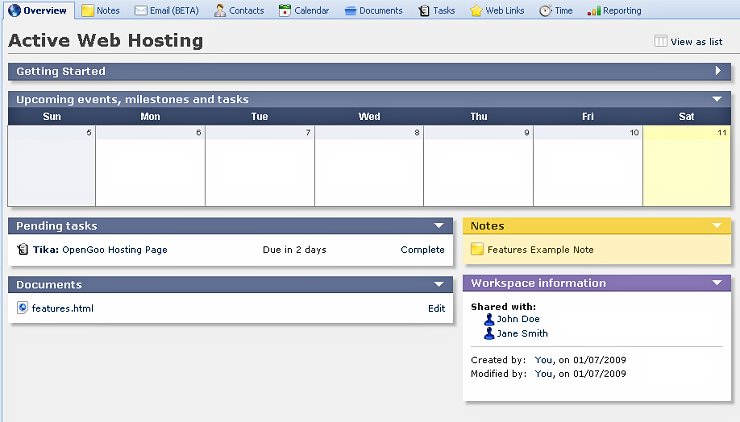Go to the Contacts tab

(x=239, y=10)
